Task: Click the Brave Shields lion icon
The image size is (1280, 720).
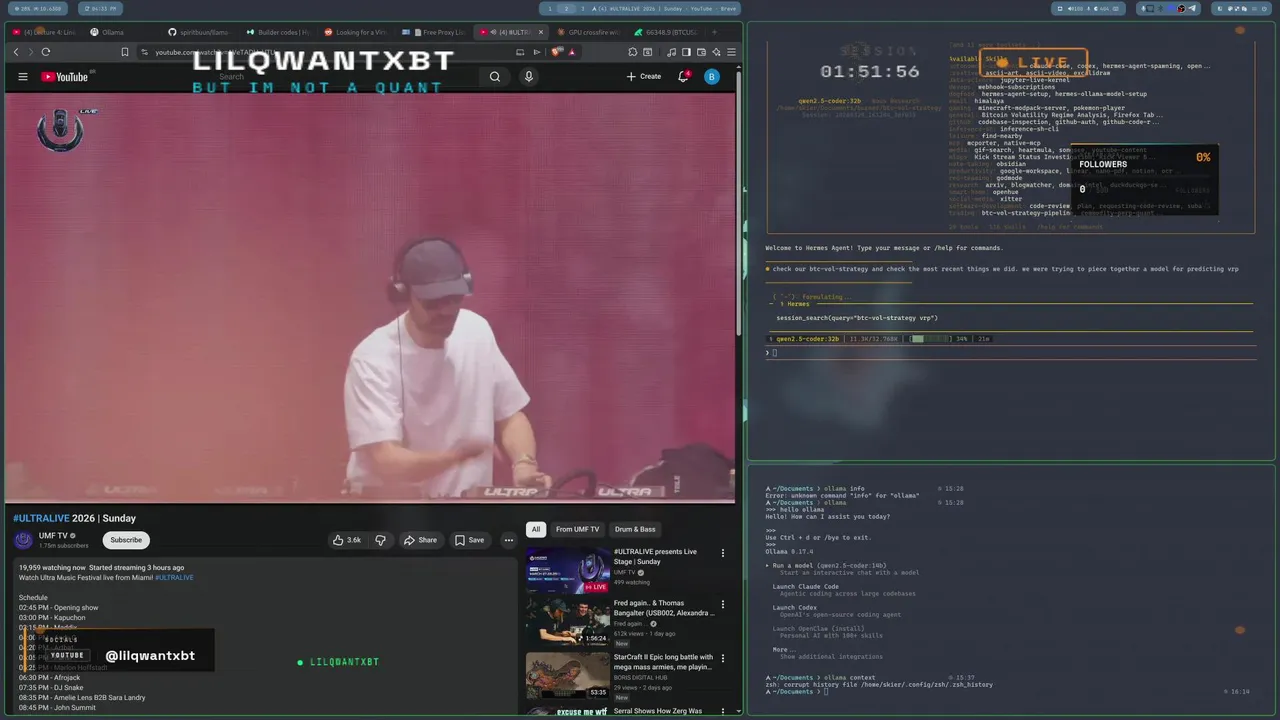Action: pyautogui.click(x=556, y=52)
